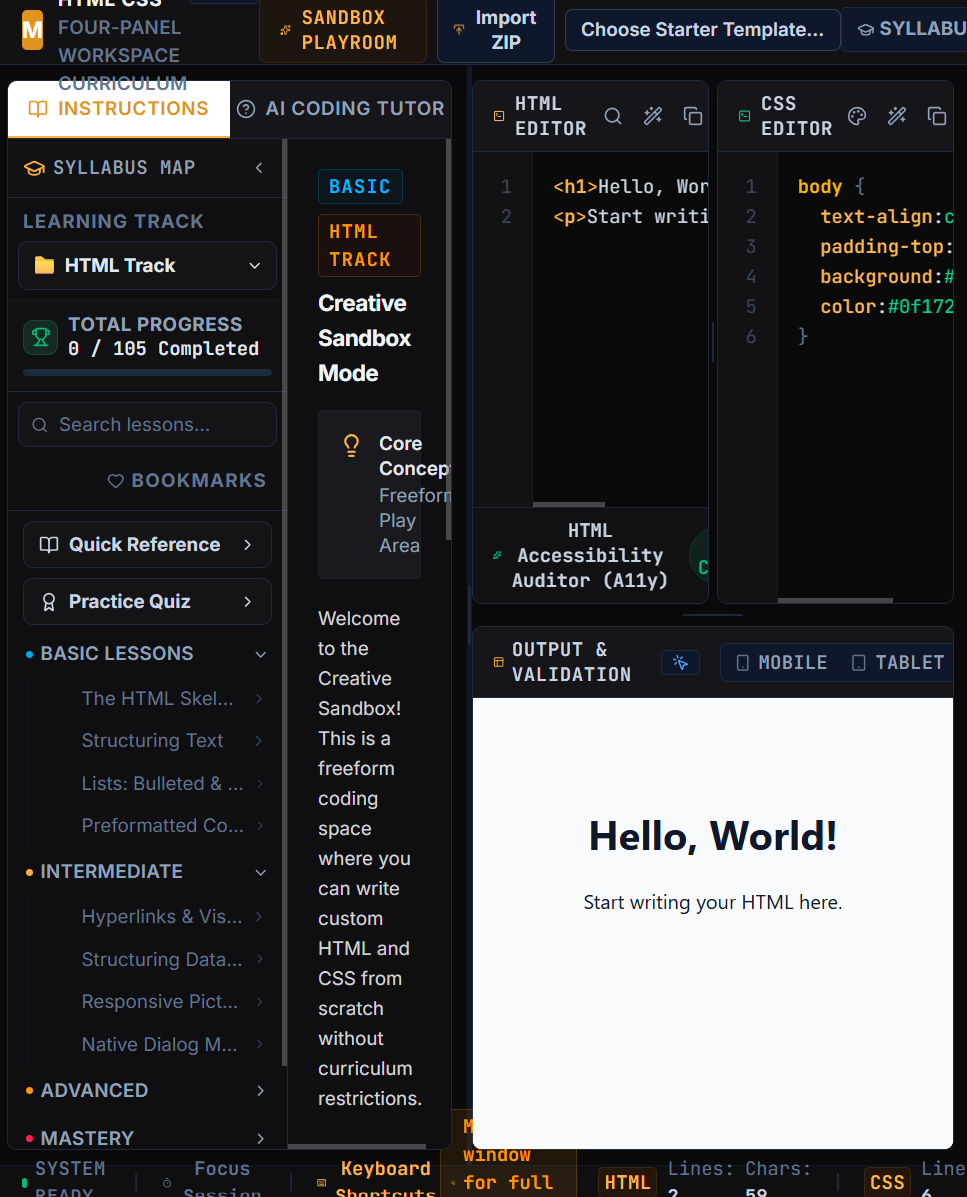Open Bookmarks heart link

187,480
